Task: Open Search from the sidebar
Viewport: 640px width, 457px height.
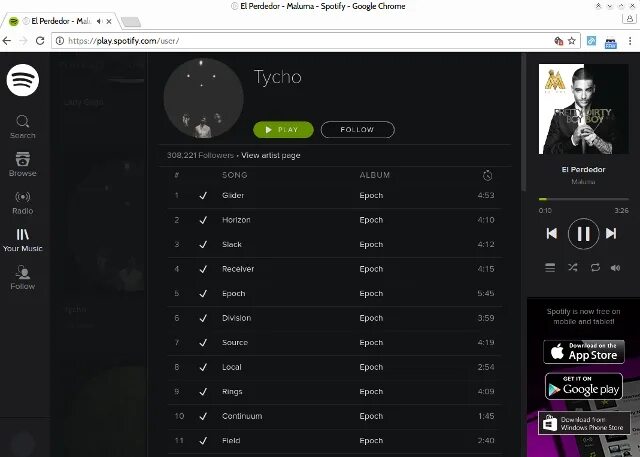Action: point(22,127)
